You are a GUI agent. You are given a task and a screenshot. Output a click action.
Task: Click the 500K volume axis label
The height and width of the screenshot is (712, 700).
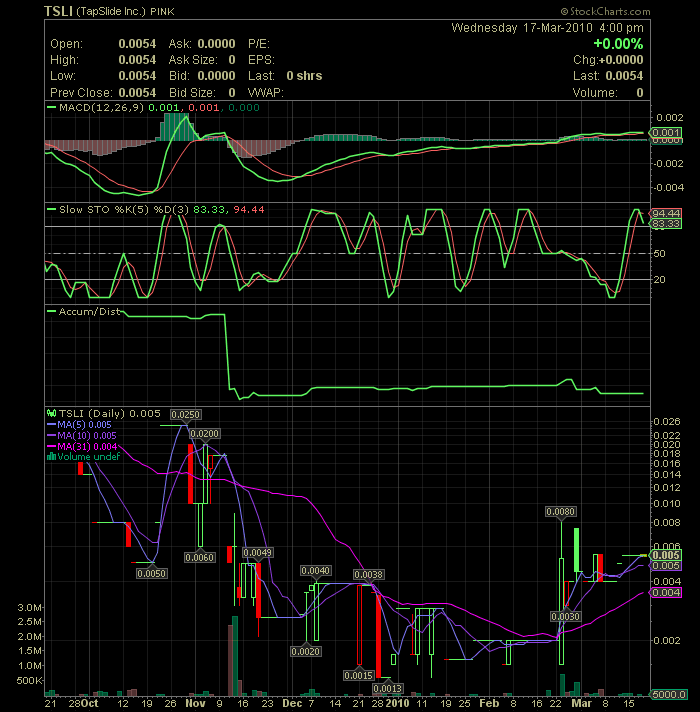pyautogui.click(x=30, y=681)
